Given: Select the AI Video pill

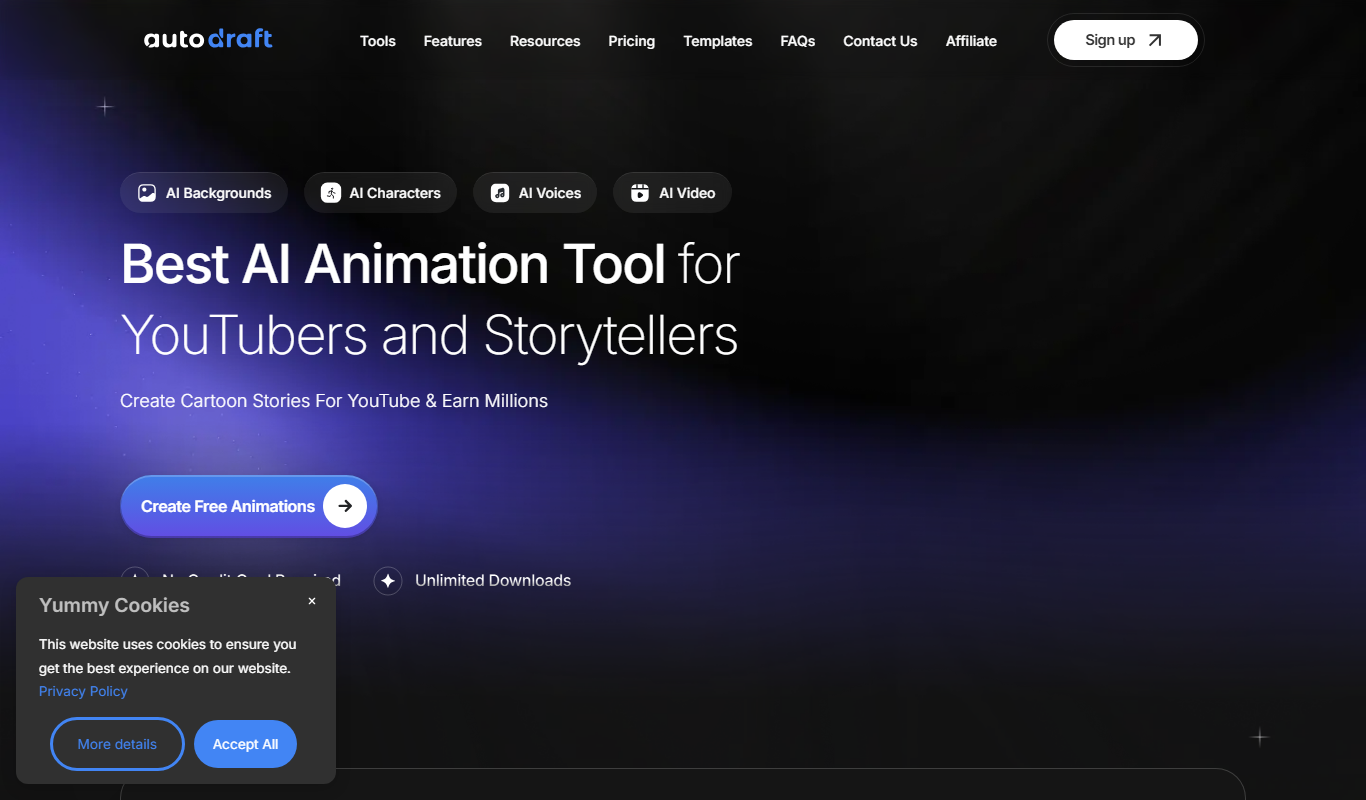Looking at the screenshot, I should pyautogui.click(x=673, y=193).
